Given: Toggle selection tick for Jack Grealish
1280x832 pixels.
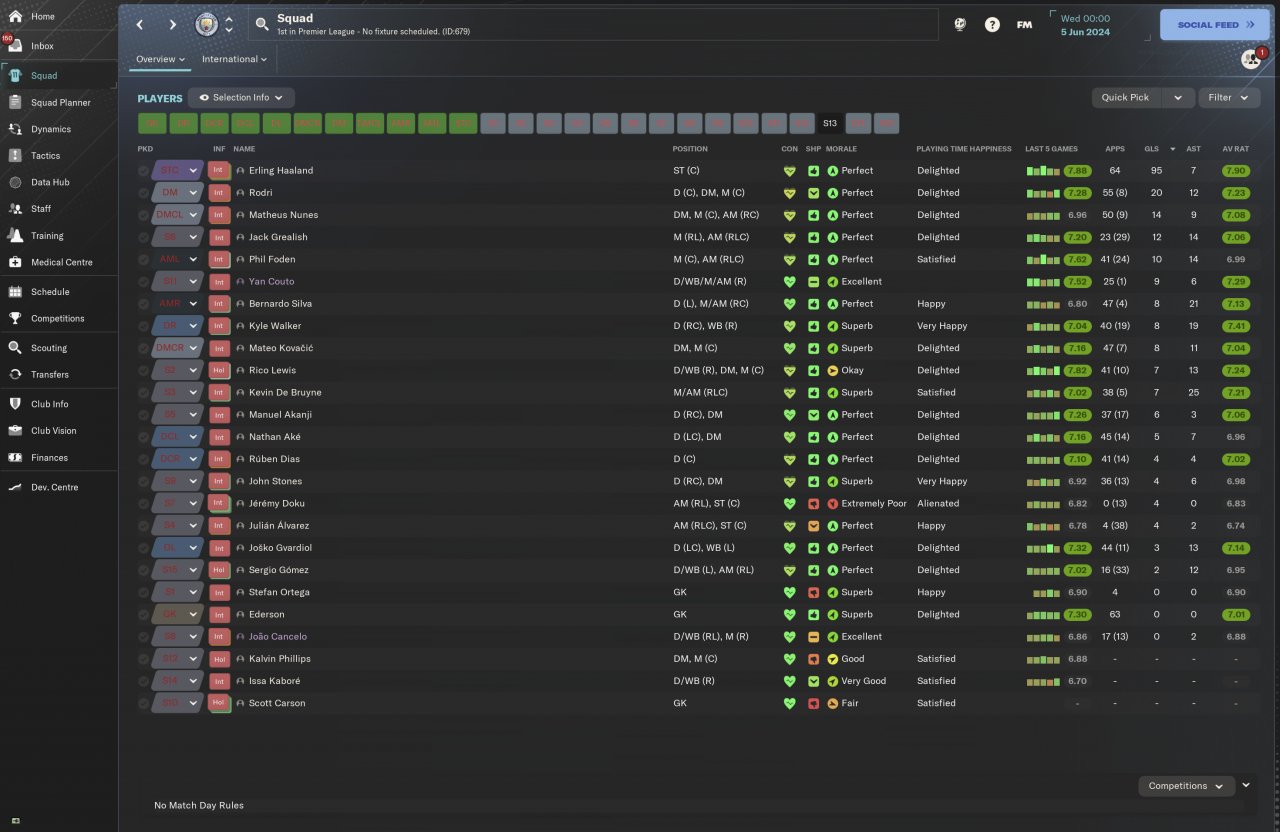Looking at the screenshot, I should (143, 237).
